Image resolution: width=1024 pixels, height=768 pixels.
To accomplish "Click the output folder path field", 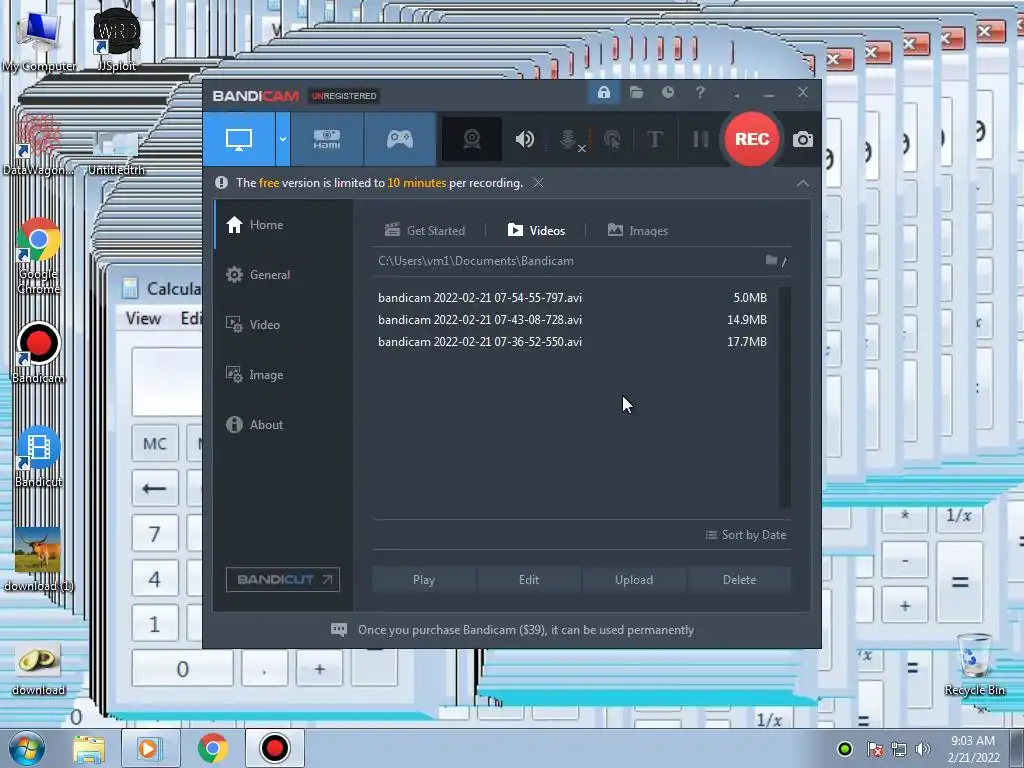I will click(x=568, y=261).
